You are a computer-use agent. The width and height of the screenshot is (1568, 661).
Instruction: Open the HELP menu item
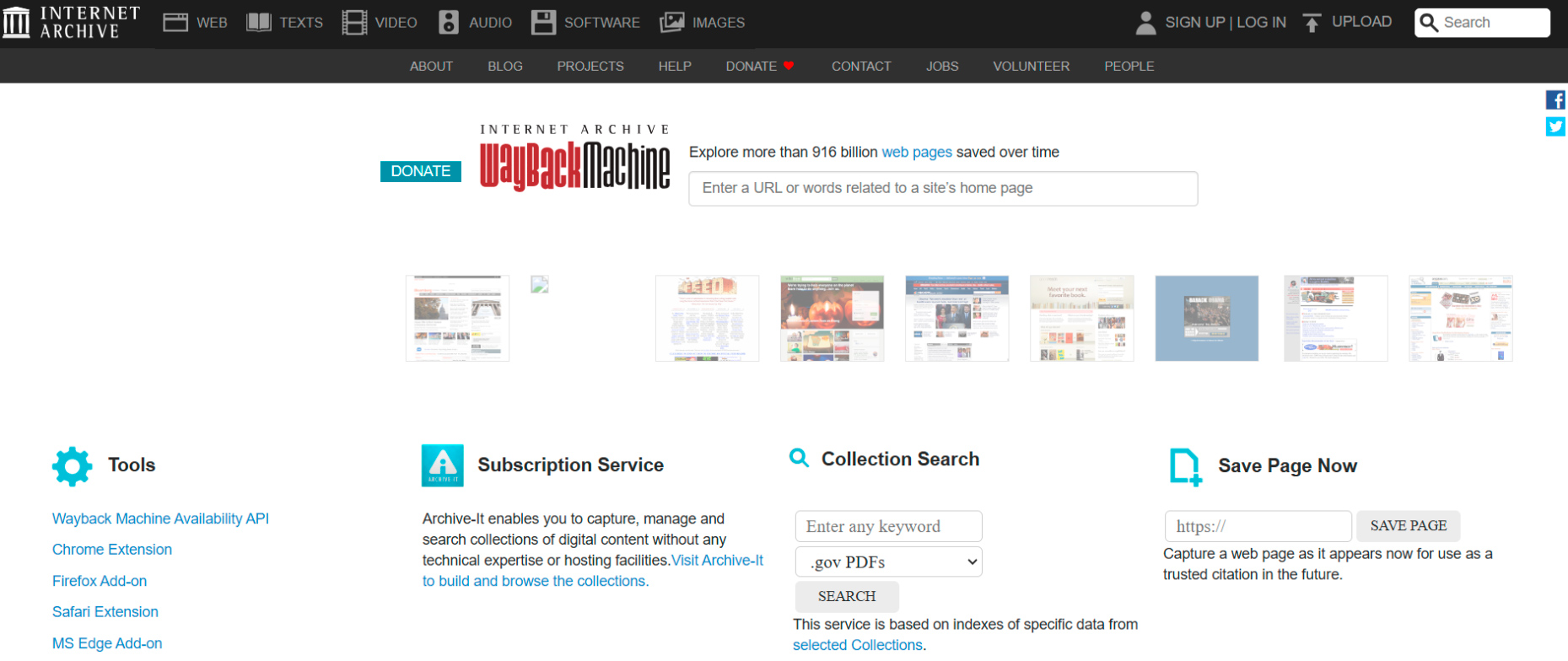pyautogui.click(x=675, y=66)
